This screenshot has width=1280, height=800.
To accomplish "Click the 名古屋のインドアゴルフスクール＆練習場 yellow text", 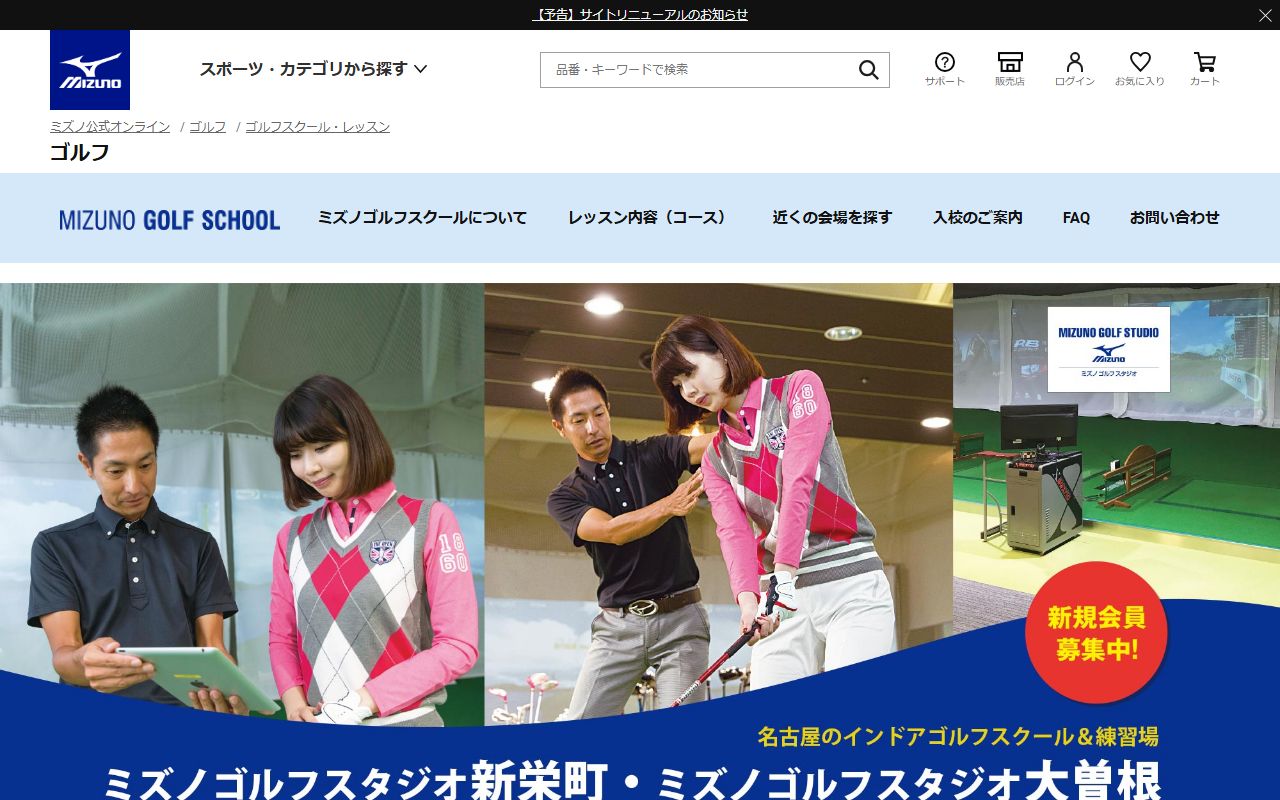I will click(958, 737).
